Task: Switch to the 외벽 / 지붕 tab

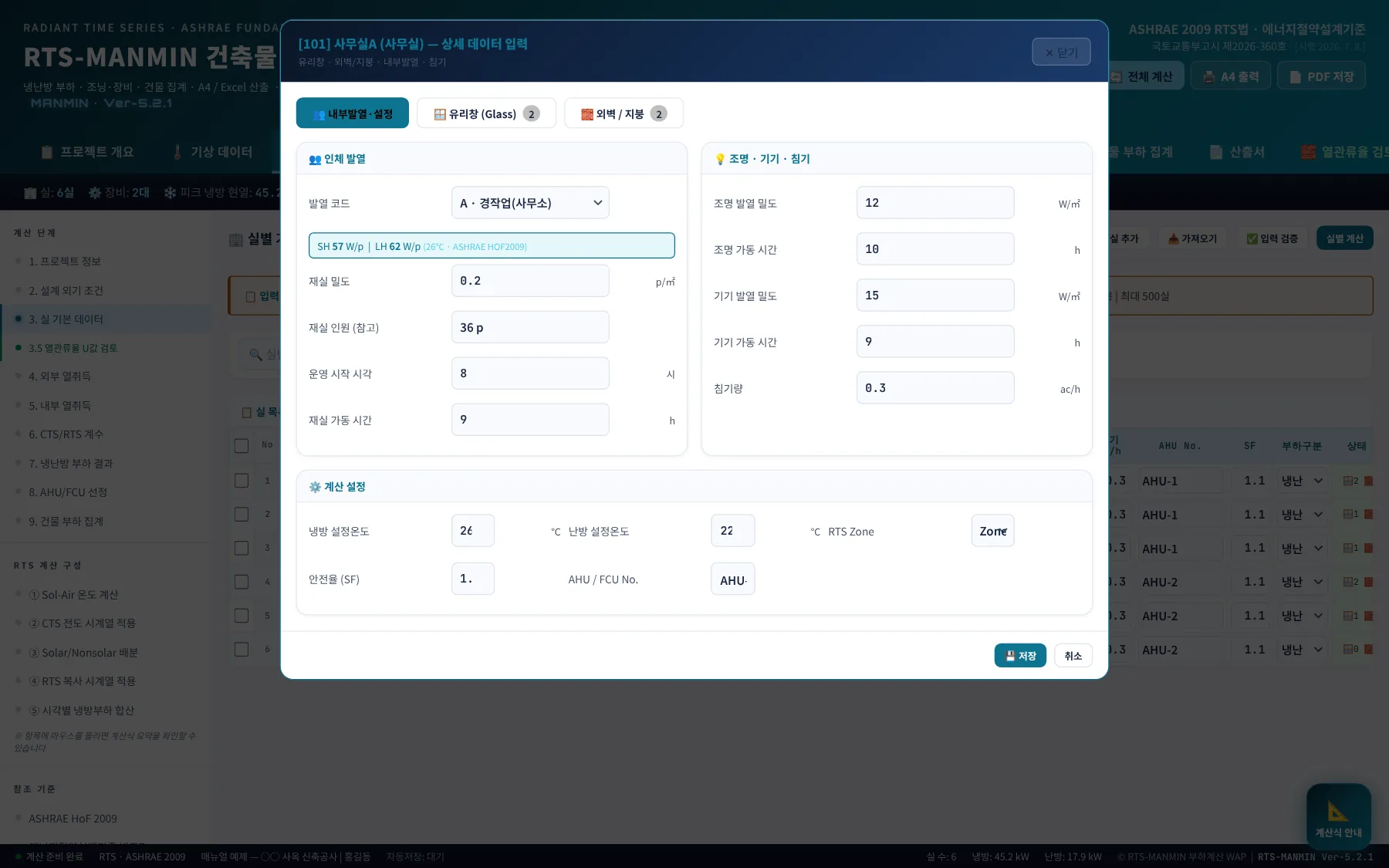Action: (624, 113)
